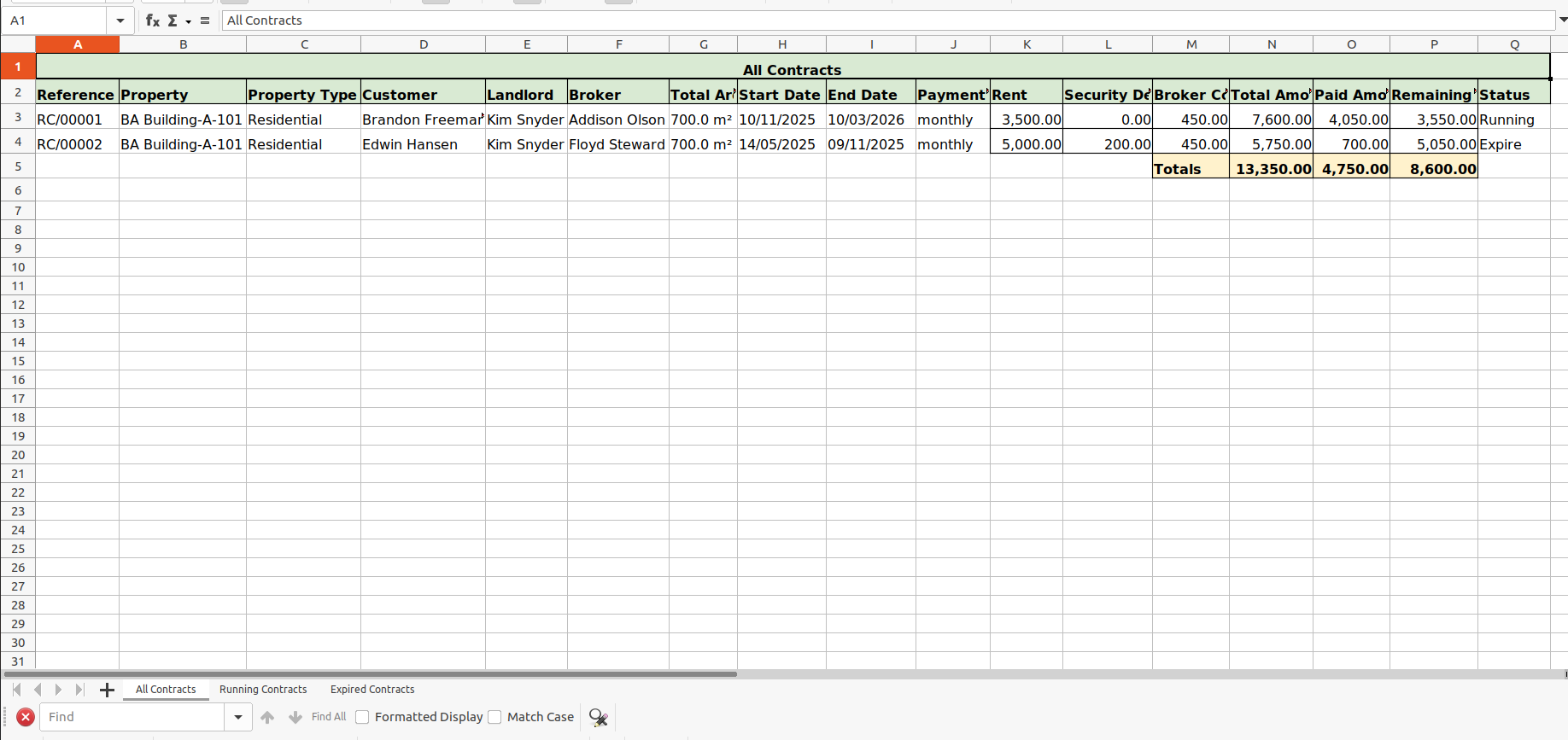Click the Totals label cell

point(1191,168)
